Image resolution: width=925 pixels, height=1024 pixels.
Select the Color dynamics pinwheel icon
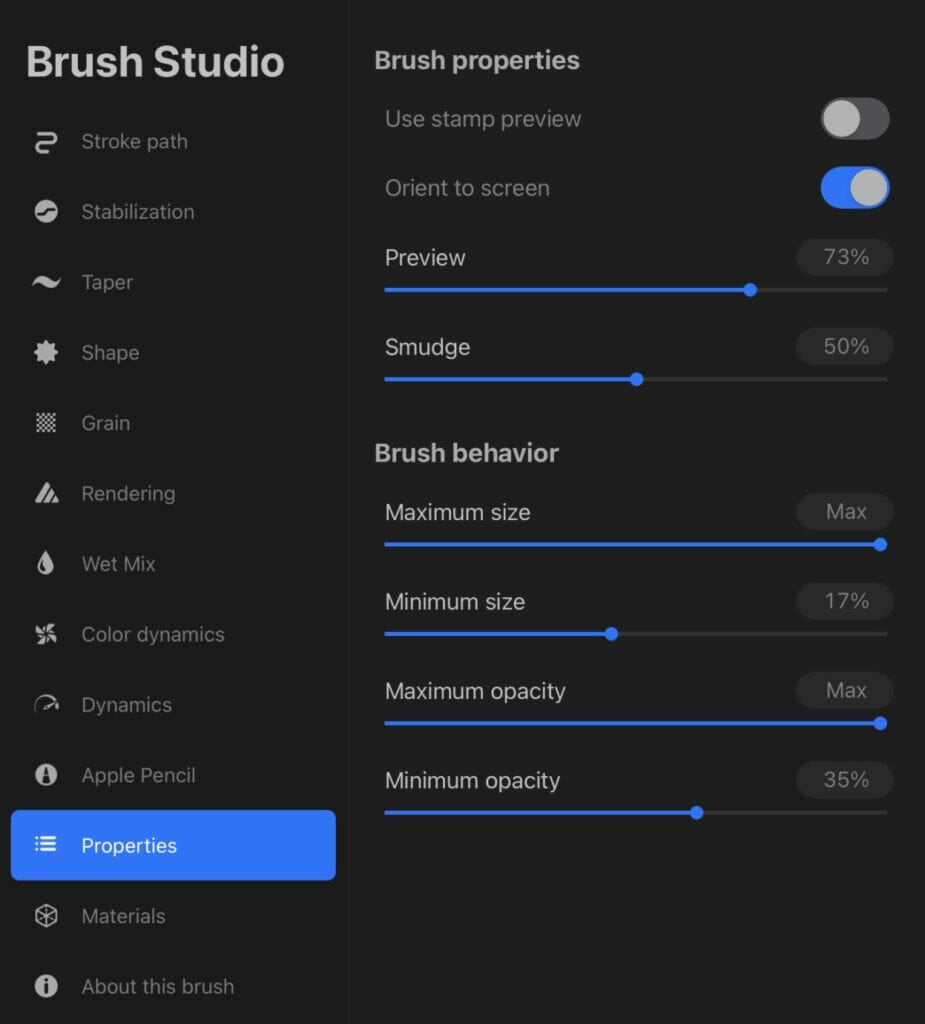point(46,634)
